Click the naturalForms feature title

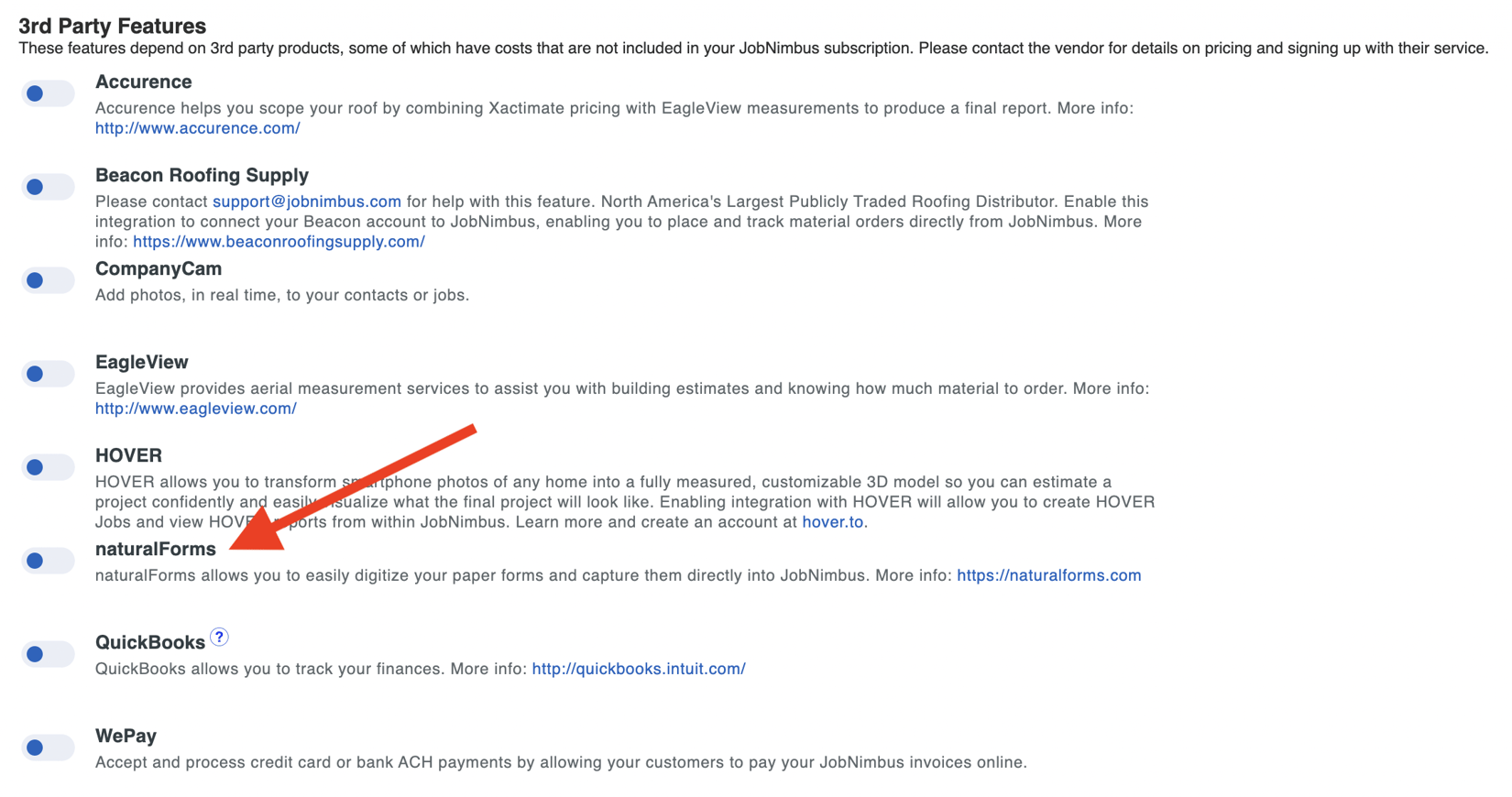click(155, 549)
